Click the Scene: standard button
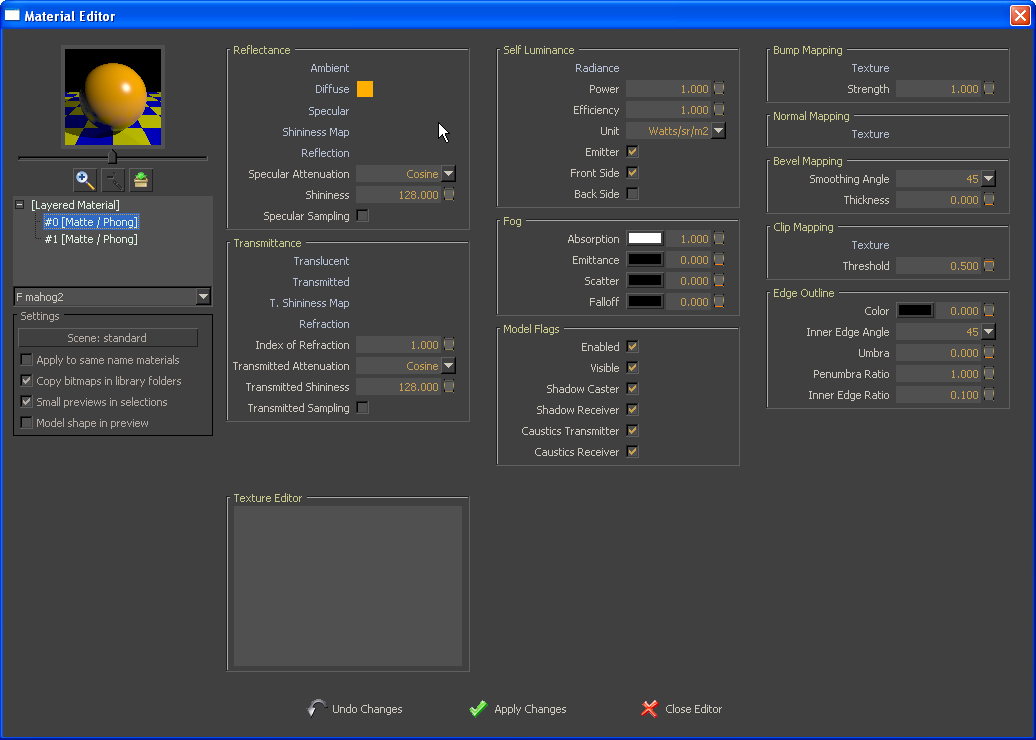Image resolution: width=1036 pixels, height=740 pixels. click(x=108, y=338)
